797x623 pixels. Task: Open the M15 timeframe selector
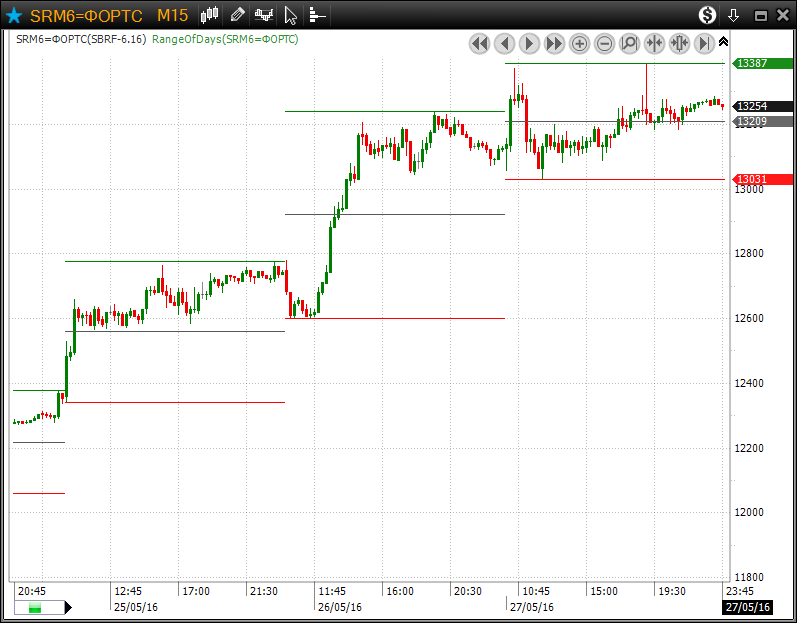(x=172, y=15)
